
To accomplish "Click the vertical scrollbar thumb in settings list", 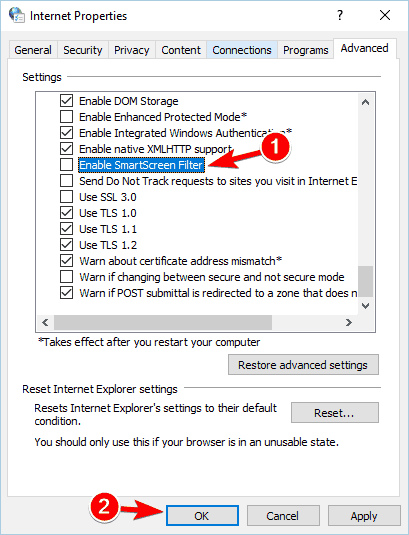I will tap(366, 281).
